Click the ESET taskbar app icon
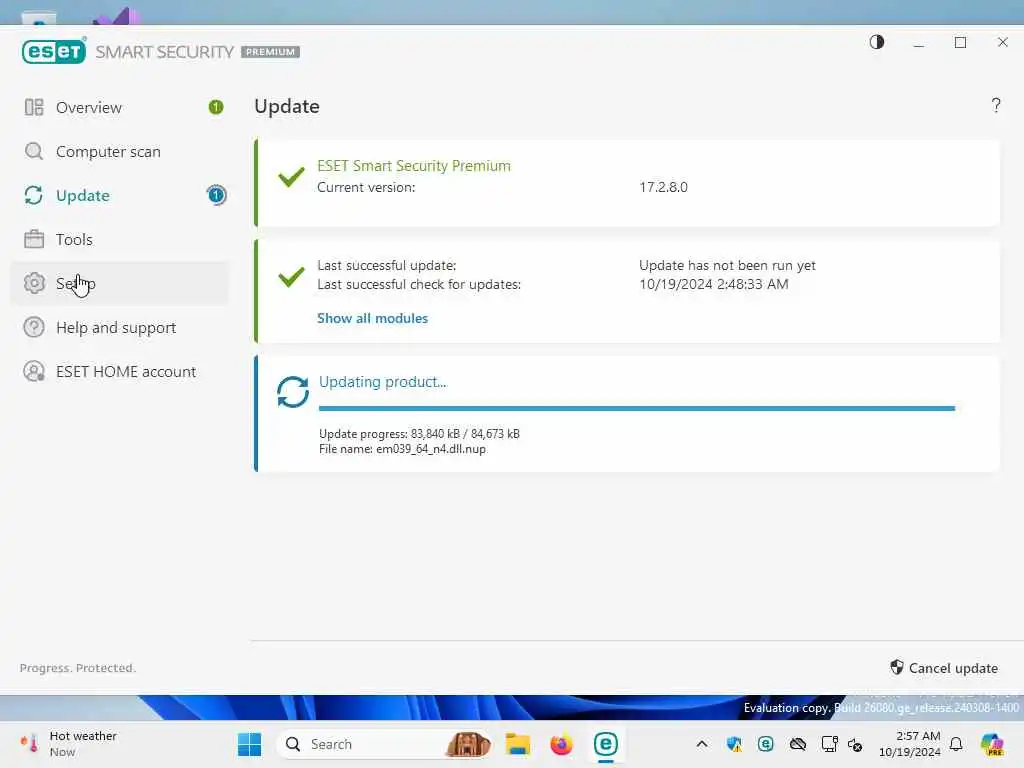Screen dimensions: 1024x768 click(605, 744)
